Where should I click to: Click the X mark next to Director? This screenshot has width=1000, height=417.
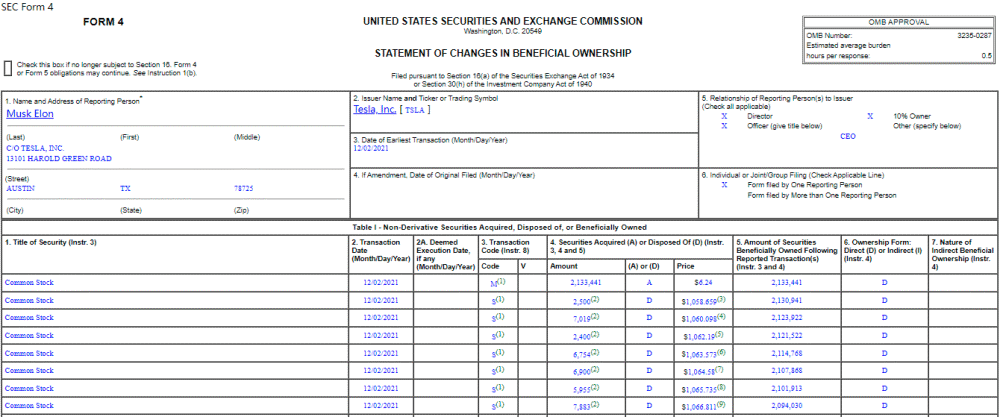pos(724,117)
